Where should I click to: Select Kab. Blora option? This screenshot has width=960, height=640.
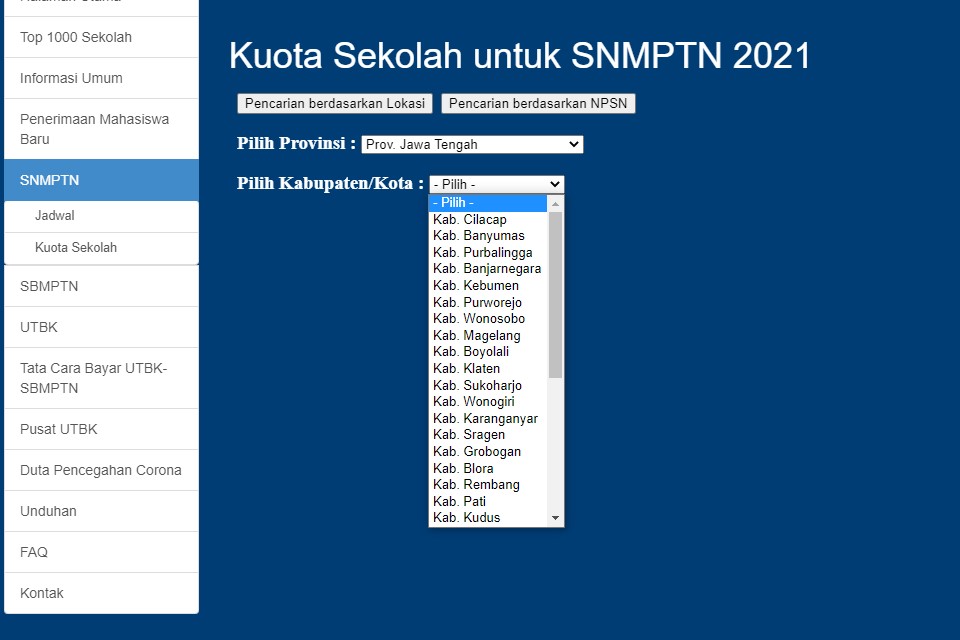(x=488, y=469)
